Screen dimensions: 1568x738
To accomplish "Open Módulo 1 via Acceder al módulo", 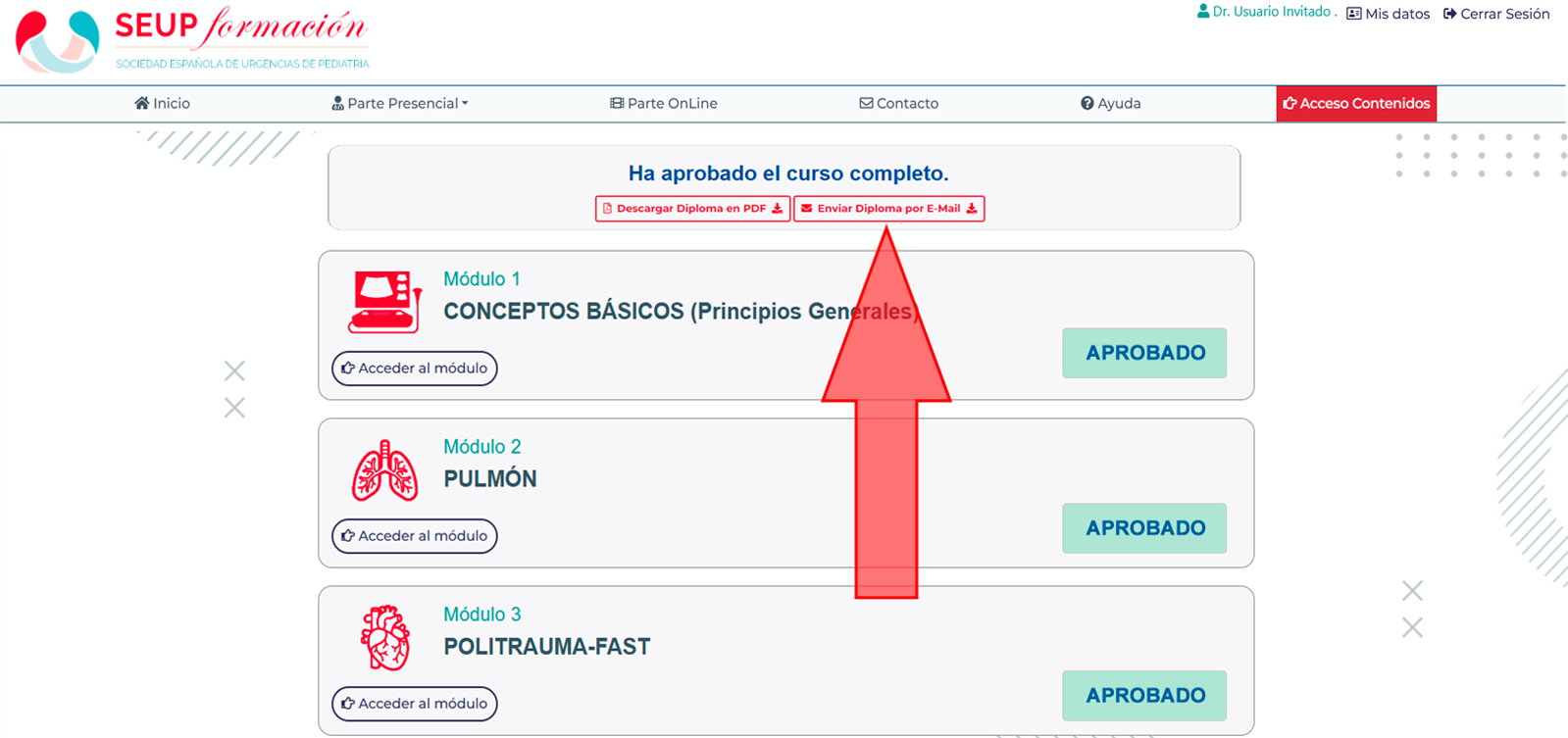I will [x=415, y=369].
